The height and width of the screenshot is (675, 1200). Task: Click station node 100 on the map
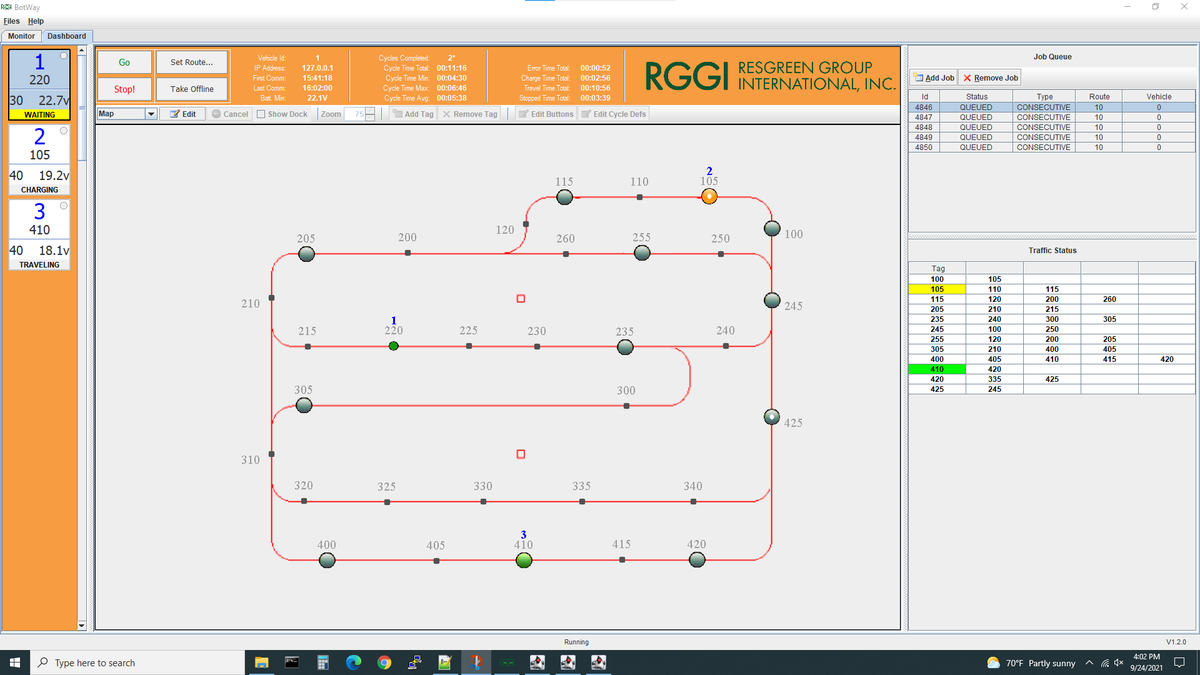[x=772, y=227]
